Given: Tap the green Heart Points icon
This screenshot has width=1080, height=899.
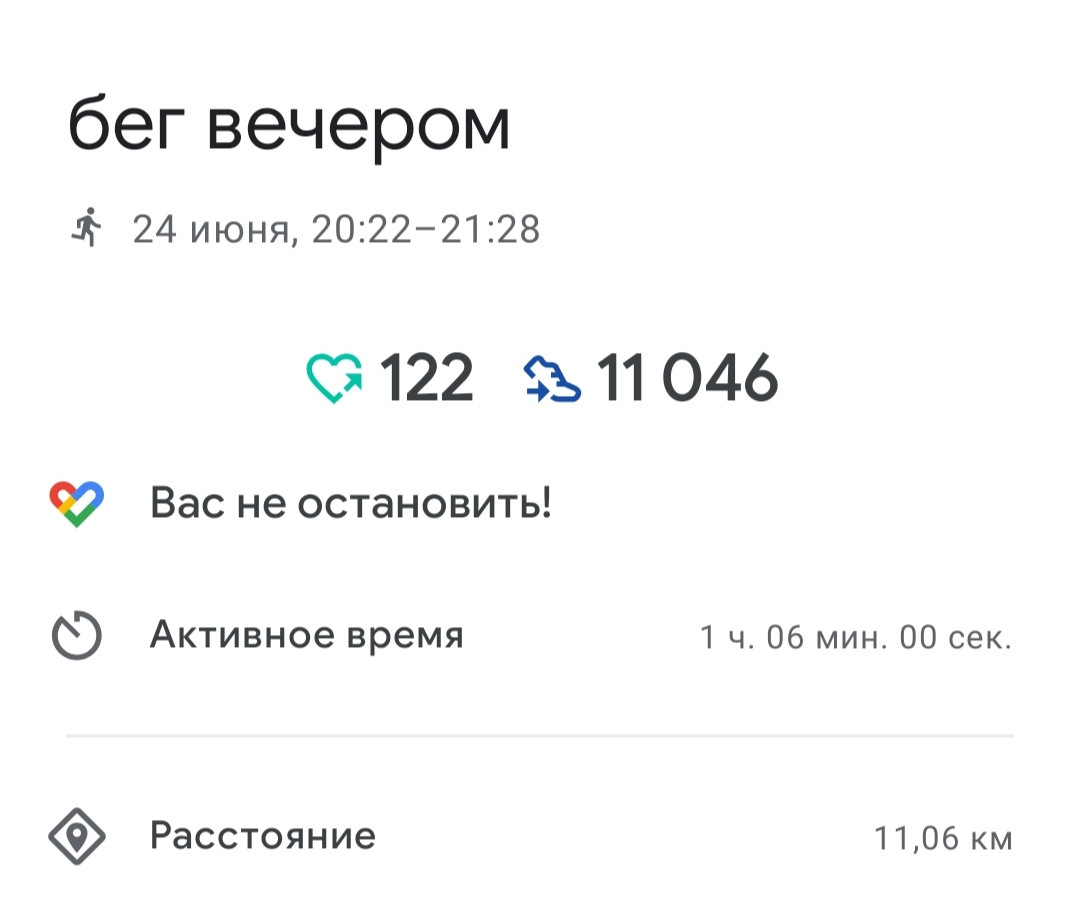Looking at the screenshot, I should click(x=335, y=378).
